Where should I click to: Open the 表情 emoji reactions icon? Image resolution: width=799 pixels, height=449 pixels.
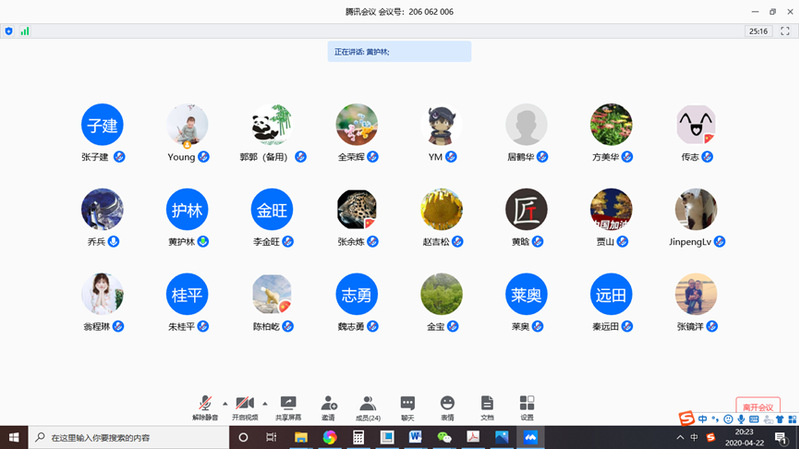(x=447, y=405)
